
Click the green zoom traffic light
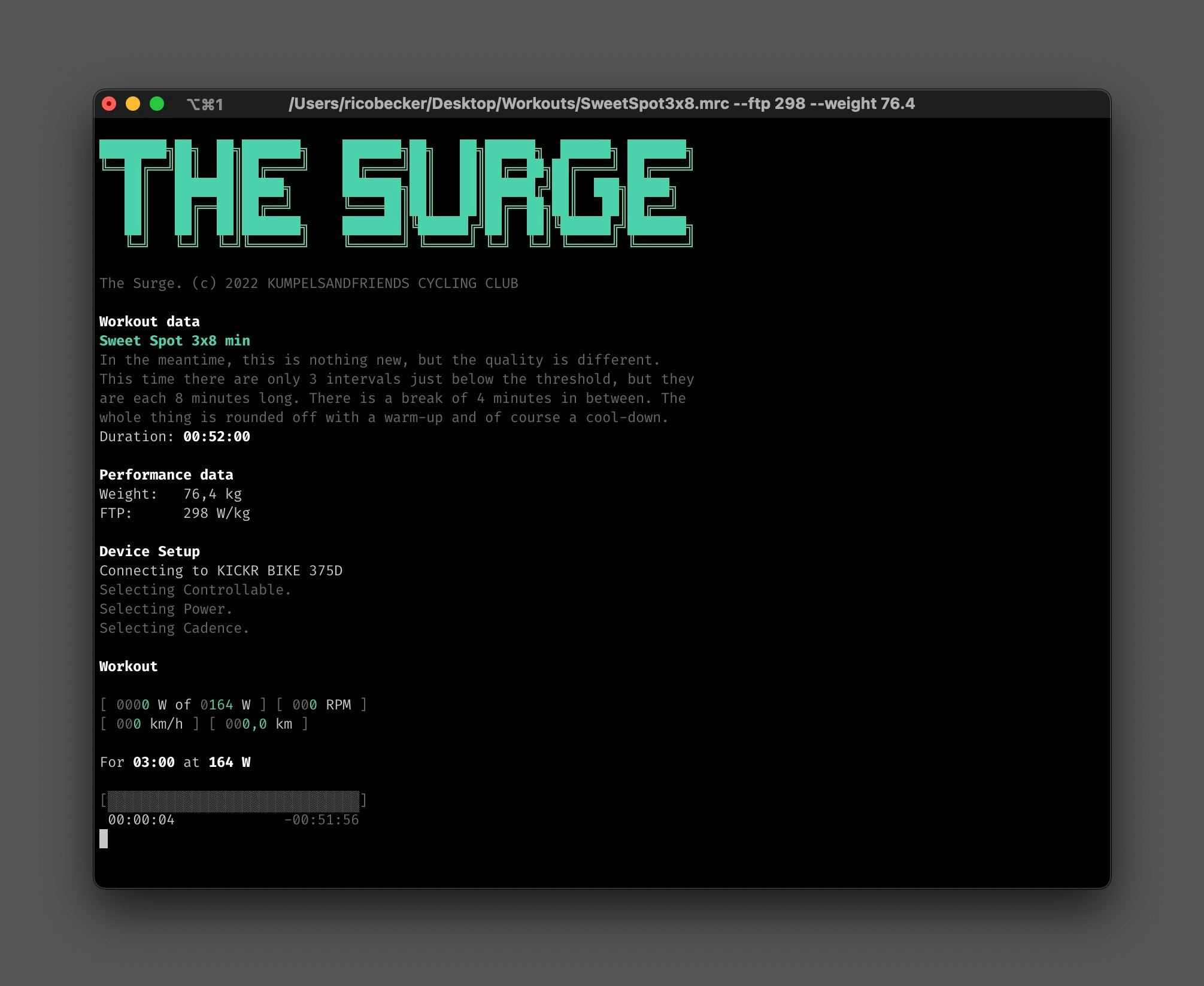click(x=157, y=103)
